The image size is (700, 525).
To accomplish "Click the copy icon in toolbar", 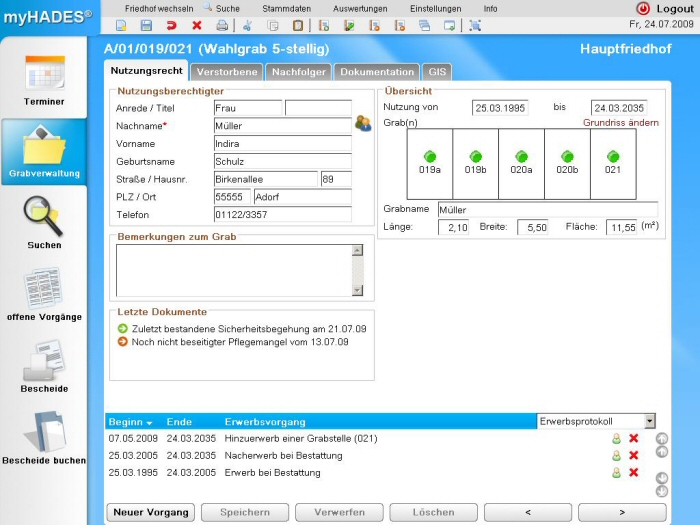I will [273, 26].
